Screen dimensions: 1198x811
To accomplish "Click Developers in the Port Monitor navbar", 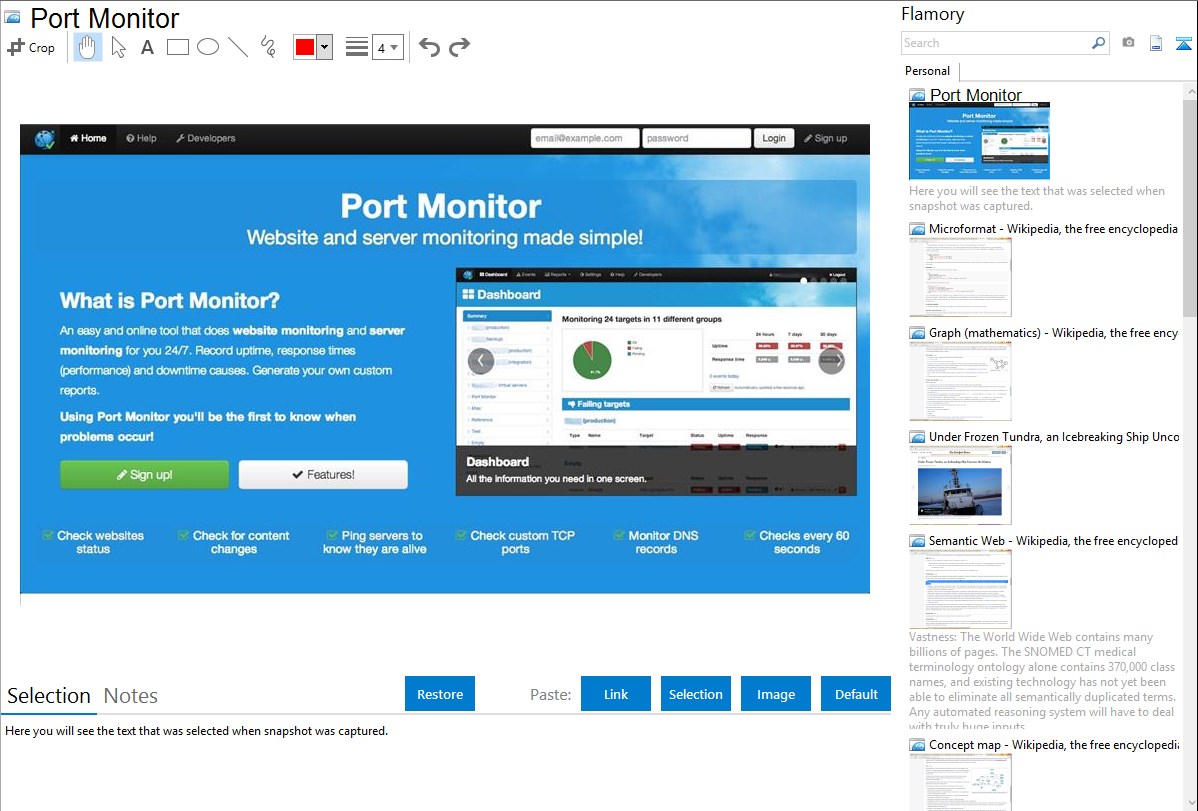I will click(x=206, y=138).
